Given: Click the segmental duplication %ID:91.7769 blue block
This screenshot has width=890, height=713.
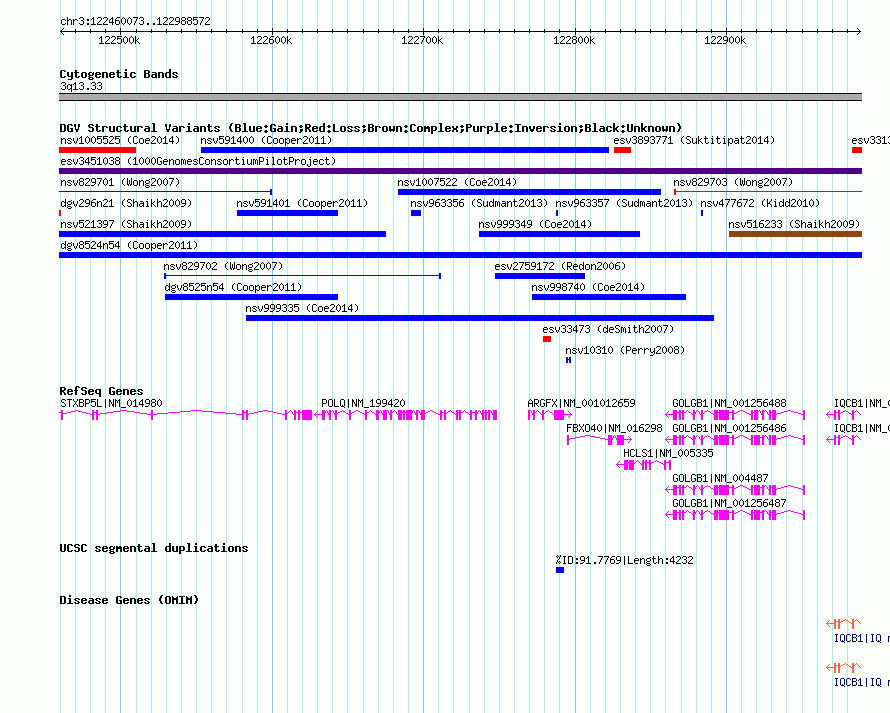Looking at the screenshot, I should 560,570.
